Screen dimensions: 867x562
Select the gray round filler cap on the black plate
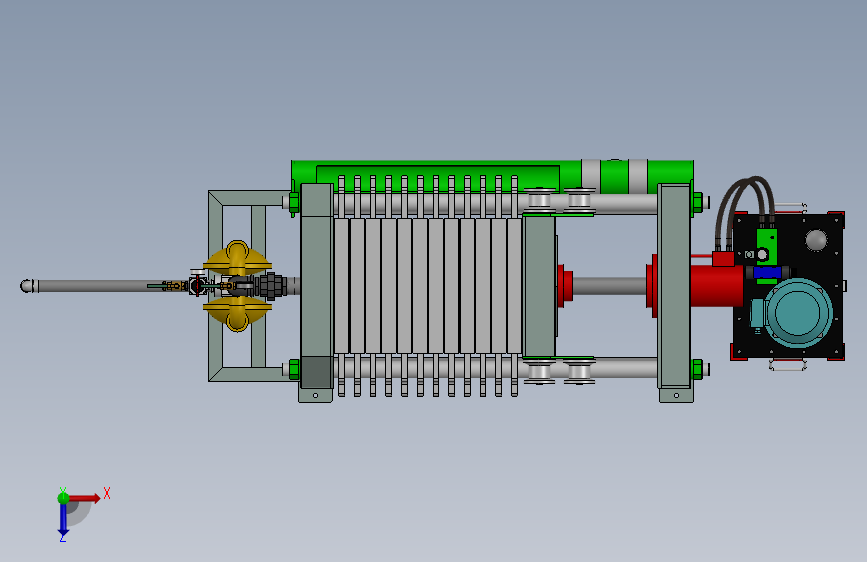(x=816, y=240)
